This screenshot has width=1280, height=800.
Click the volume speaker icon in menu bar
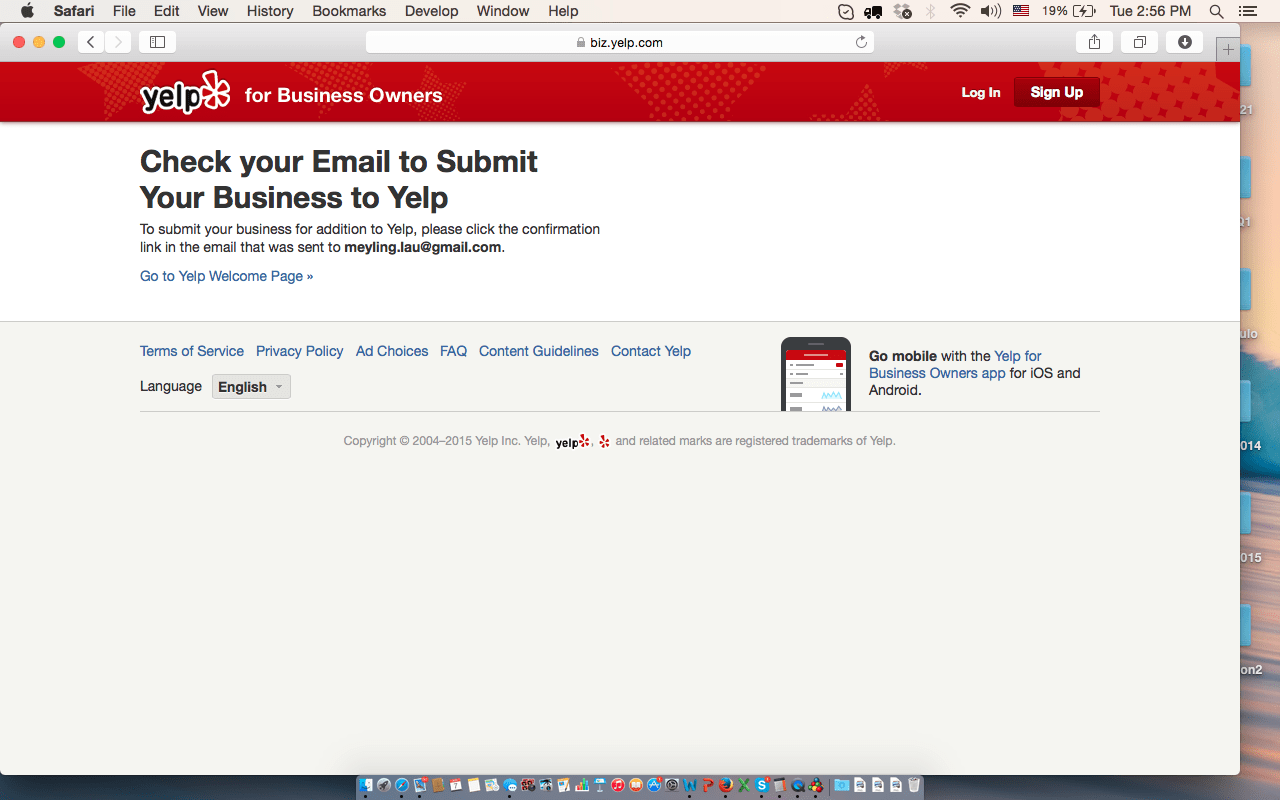991,11
